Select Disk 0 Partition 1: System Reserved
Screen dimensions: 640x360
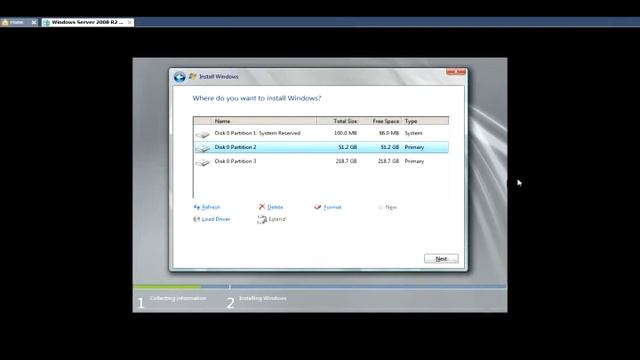tap(321, 133)
